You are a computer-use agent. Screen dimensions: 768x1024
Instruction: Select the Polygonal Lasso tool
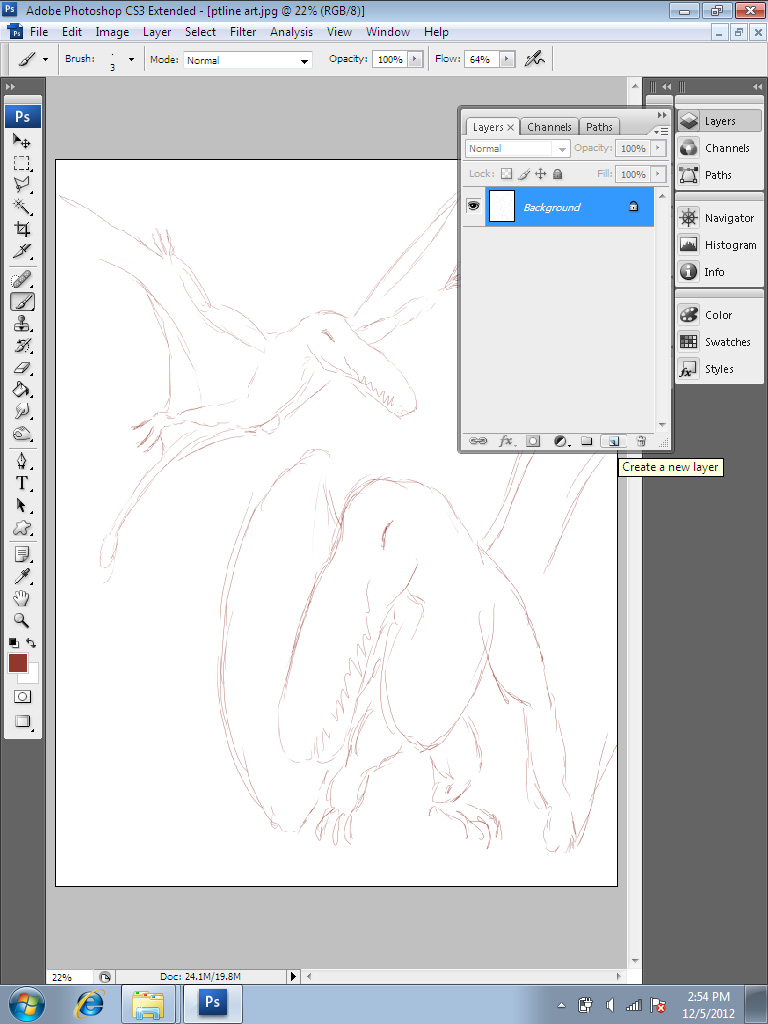[x=22, y=184]
